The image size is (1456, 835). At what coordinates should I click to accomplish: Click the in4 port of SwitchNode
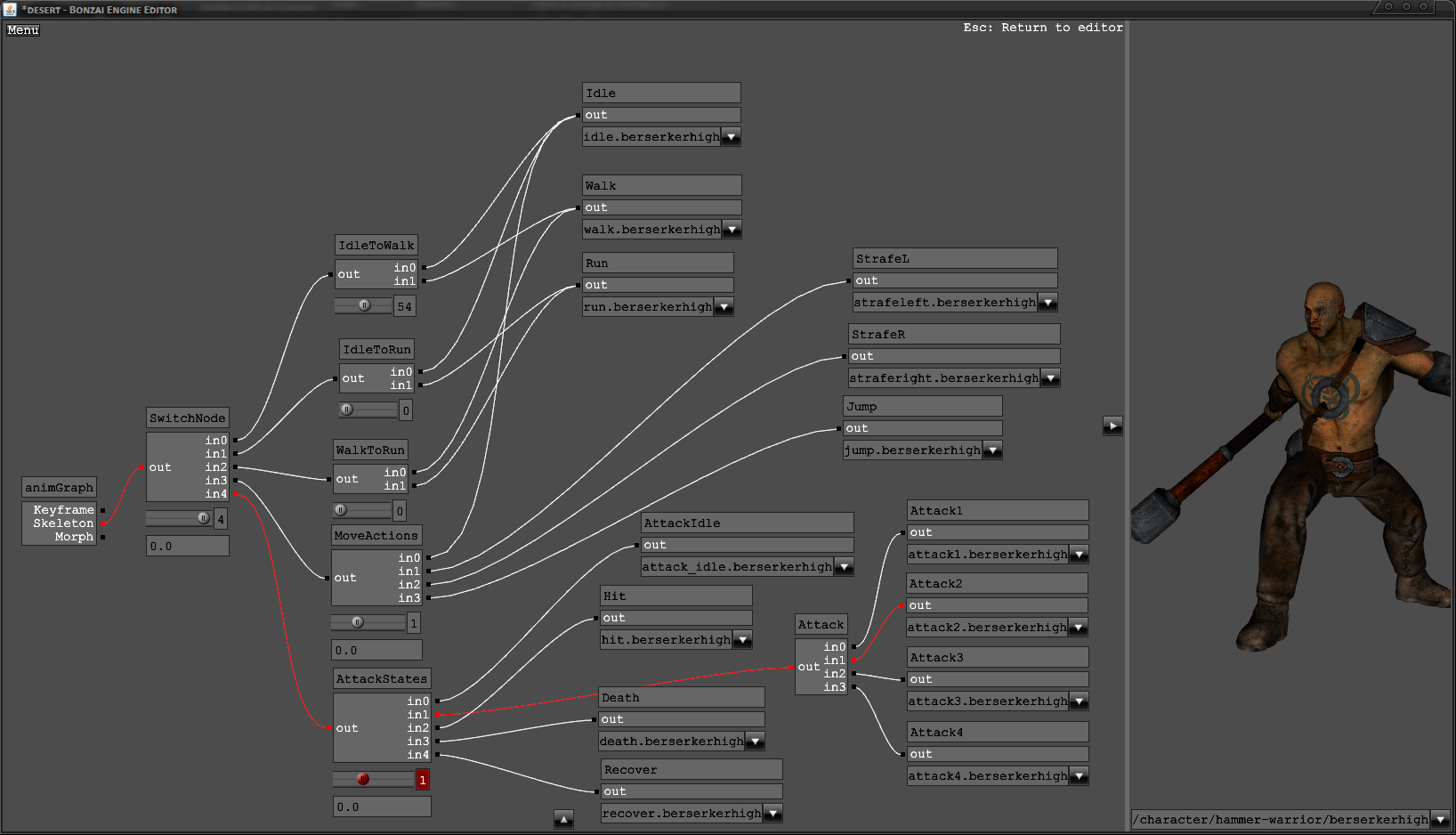click(x=236, y=494)
